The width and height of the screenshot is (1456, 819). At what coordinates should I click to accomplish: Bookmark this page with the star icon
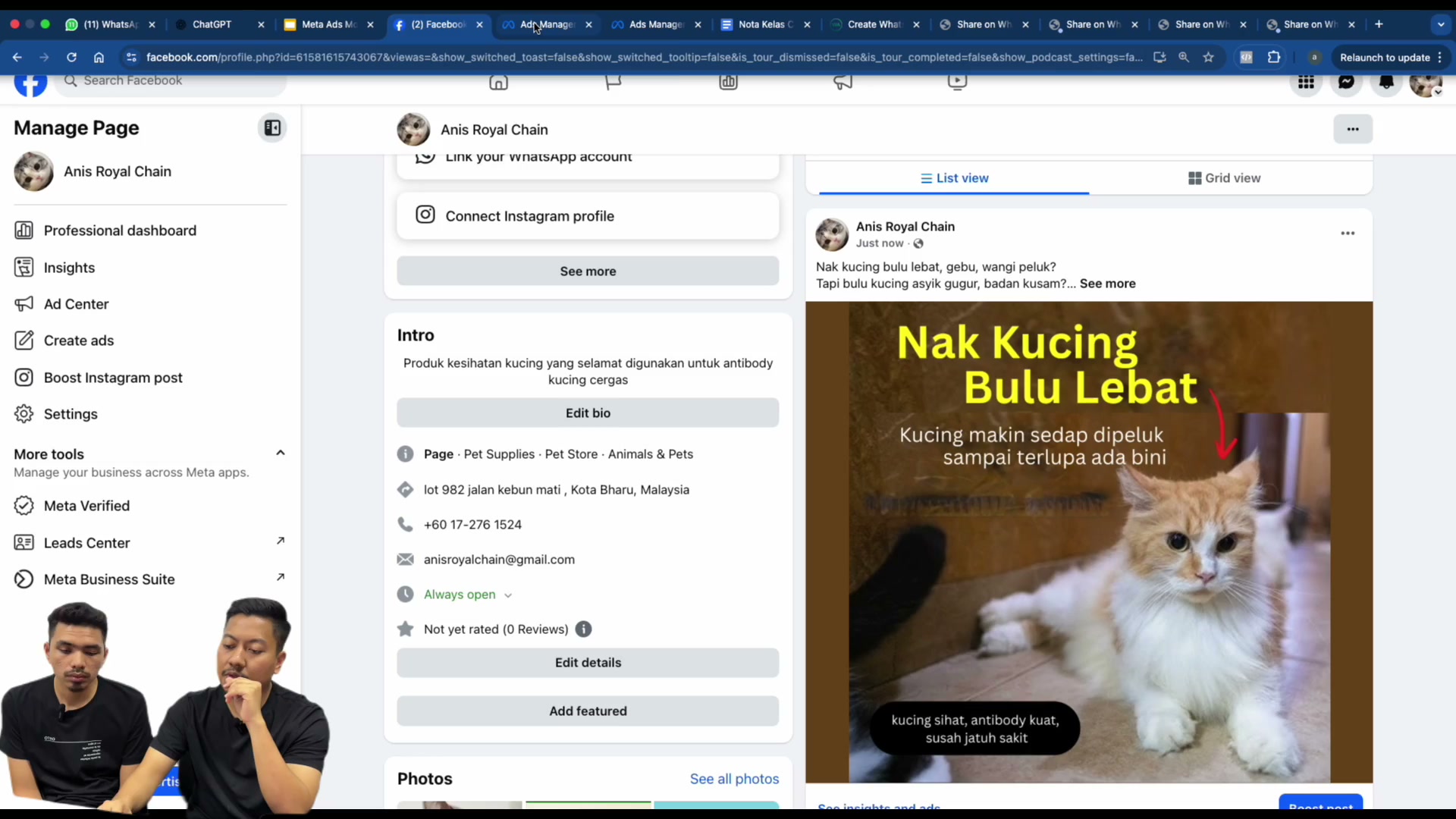coord(1209,58)
